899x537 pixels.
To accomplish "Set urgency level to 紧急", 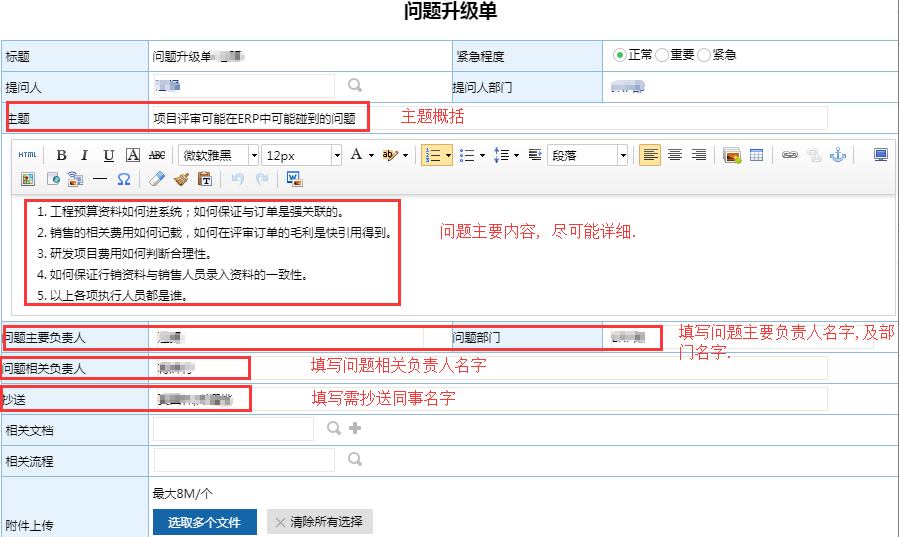I will (704, 55).
